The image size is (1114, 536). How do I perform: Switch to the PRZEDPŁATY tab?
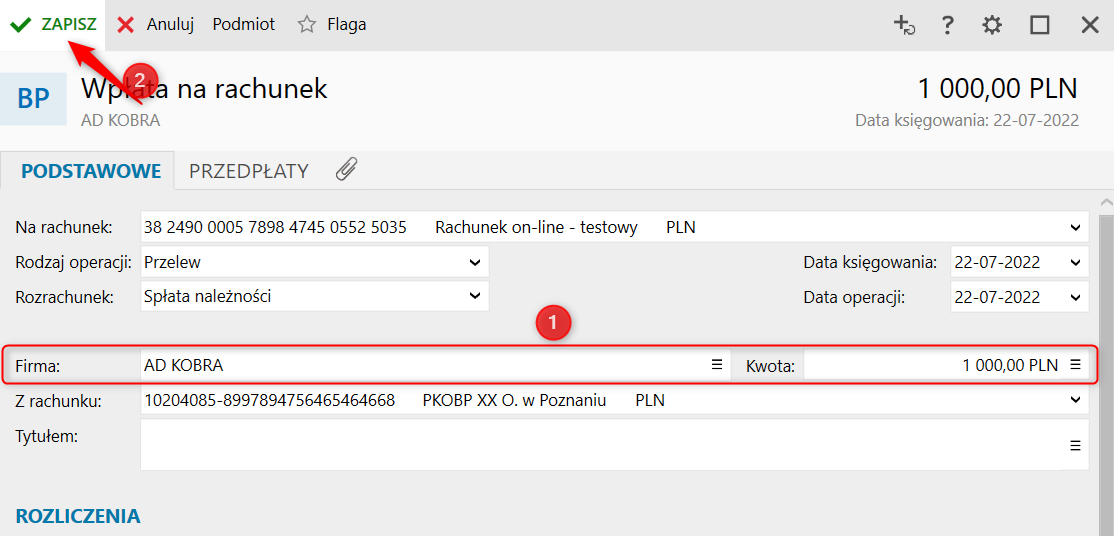(x=249, y=171)
